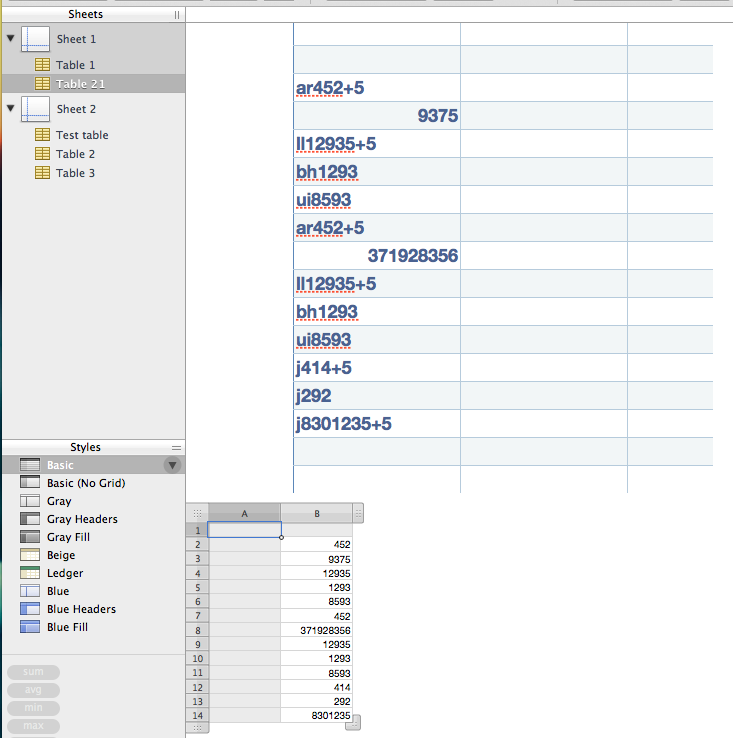Click the Gray Headers swatch icon

coord(30,519)
